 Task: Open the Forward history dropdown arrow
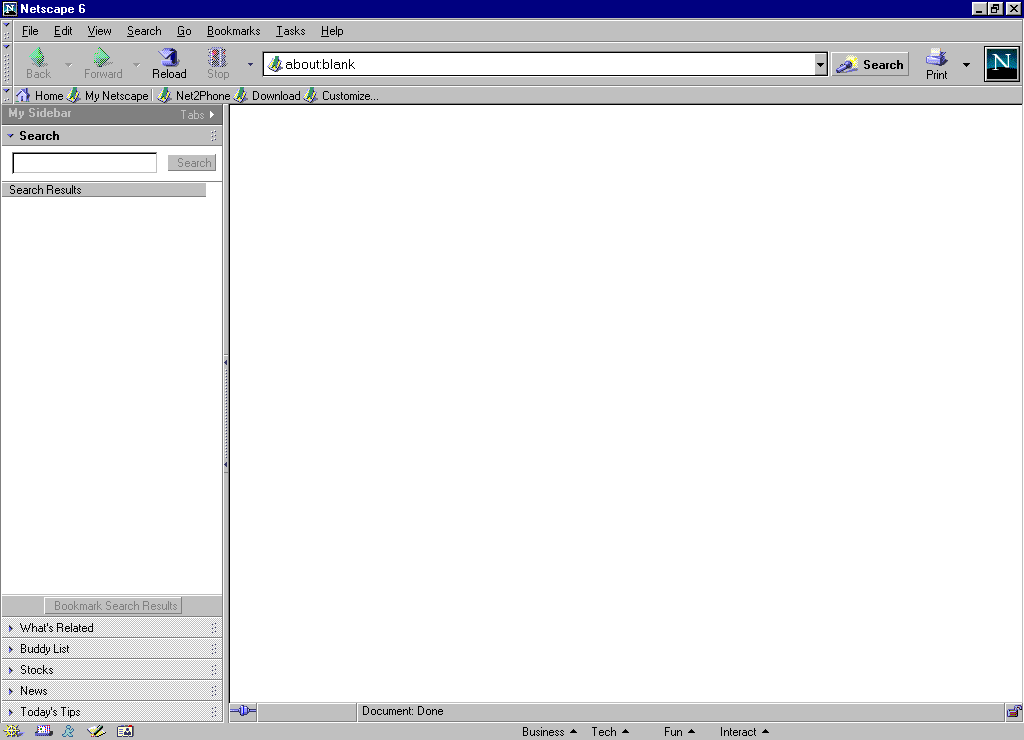136,65
